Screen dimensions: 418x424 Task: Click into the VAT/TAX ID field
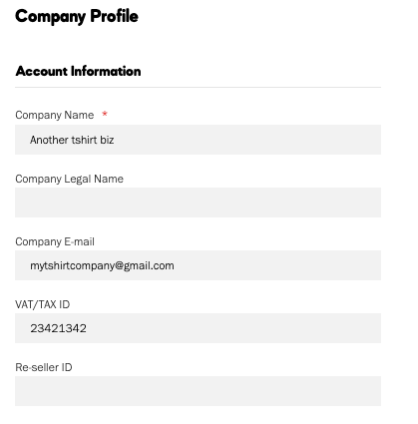(198, 328)
